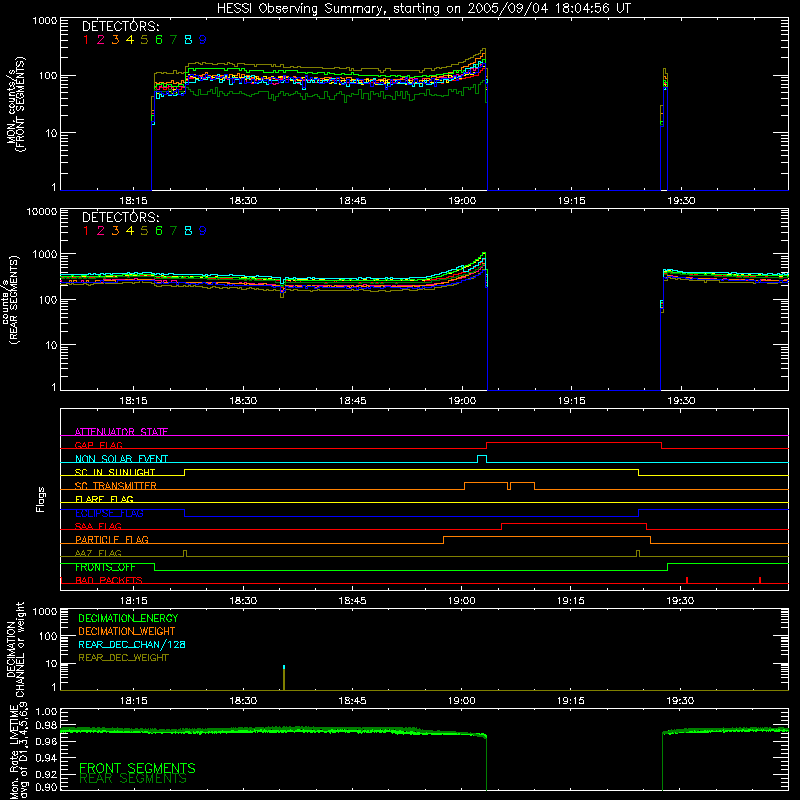This screenshot has height=800, width=800.
Task: Click the DECIMATION_WEIGHT legend entry
Action: click(127, 631)
